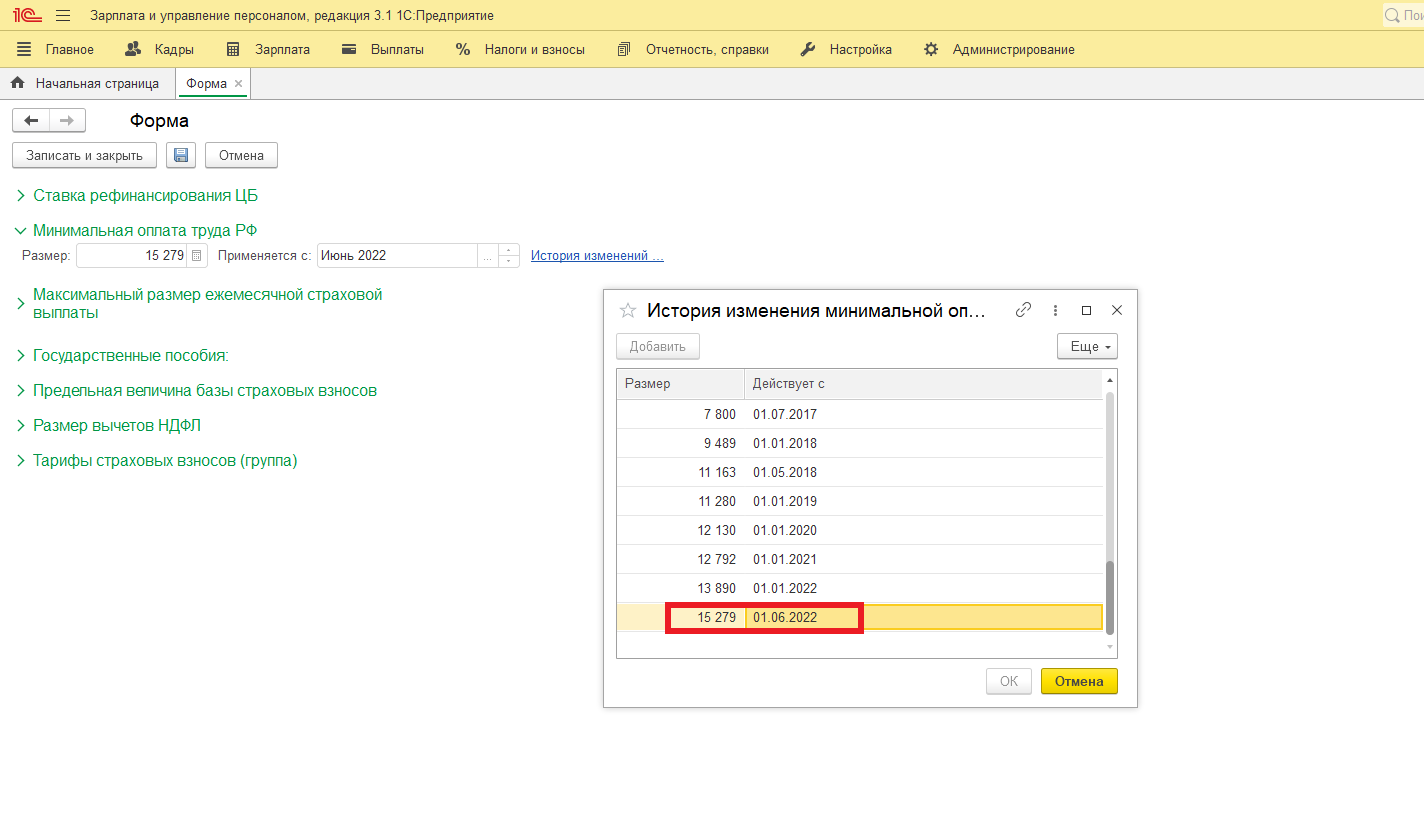Expand Размер вычетов НДФЛ section
This screenshot has height=825, width=1424.
coord(116,426)
